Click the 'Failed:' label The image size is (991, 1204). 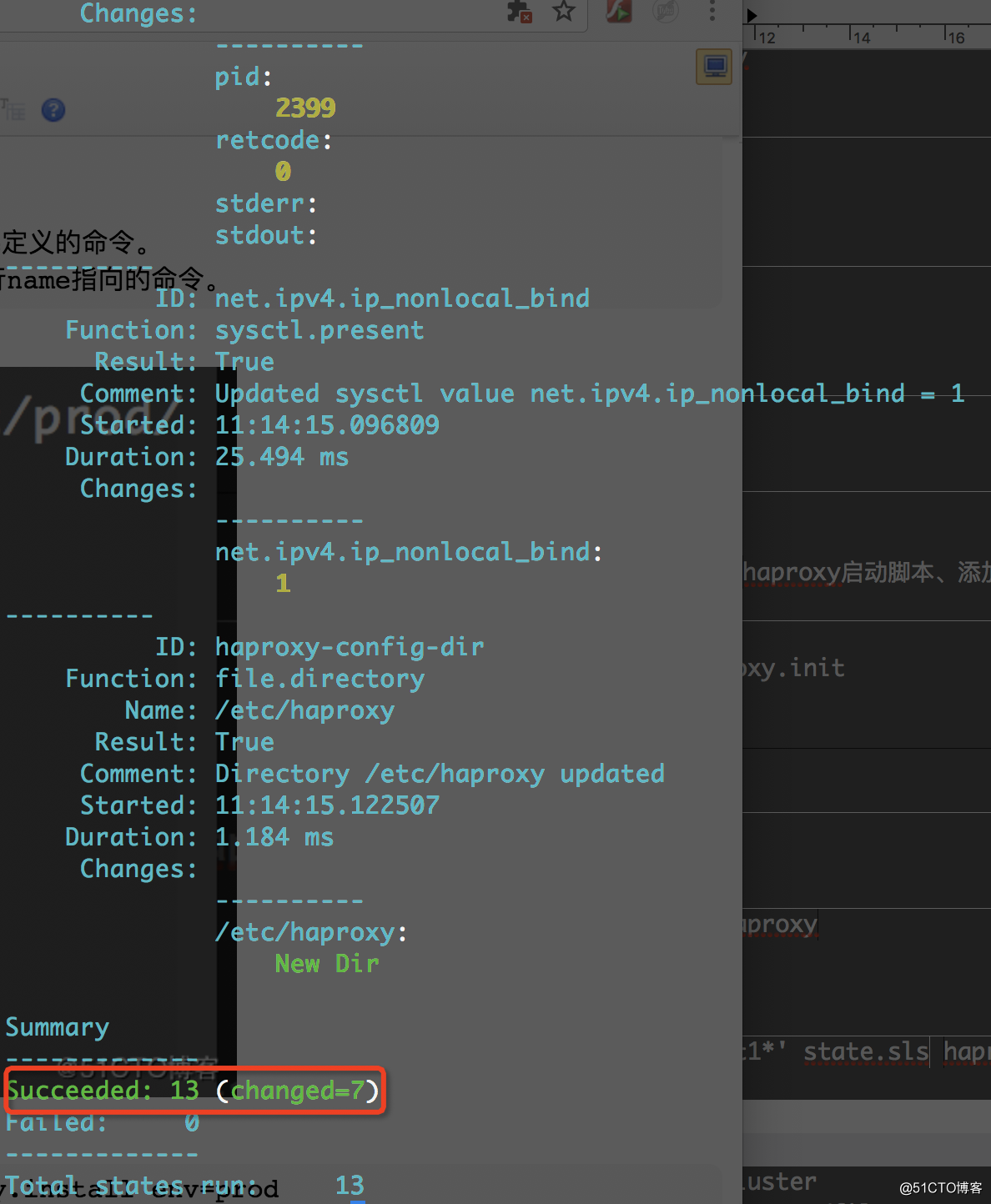[x=57, y=1122]
